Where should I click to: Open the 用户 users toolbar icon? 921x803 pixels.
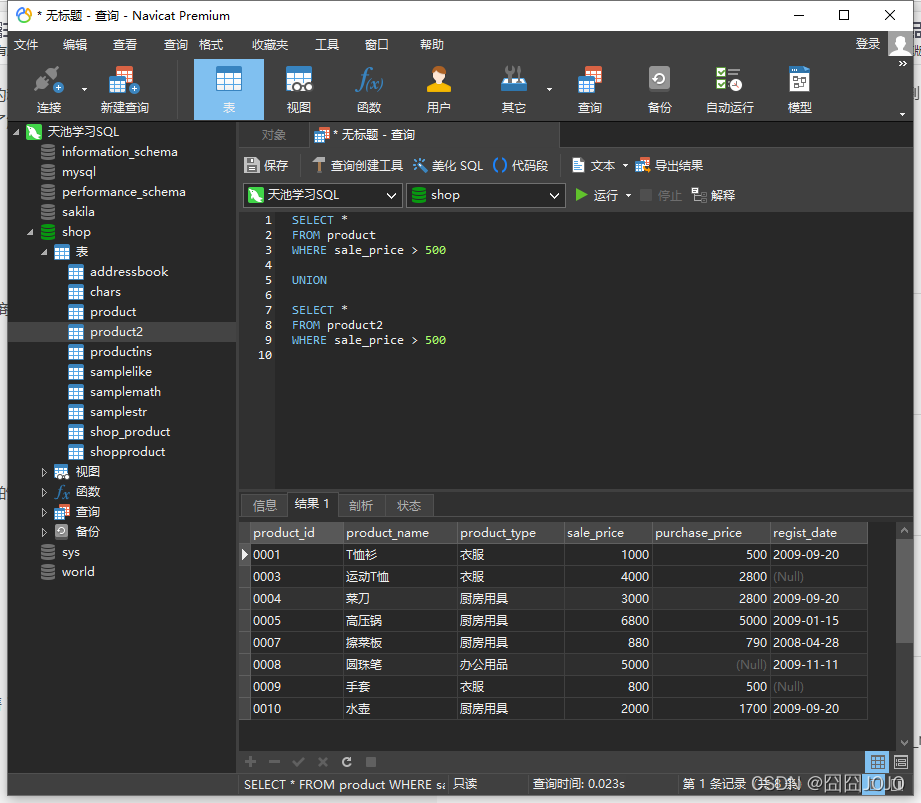click(438, 89)
